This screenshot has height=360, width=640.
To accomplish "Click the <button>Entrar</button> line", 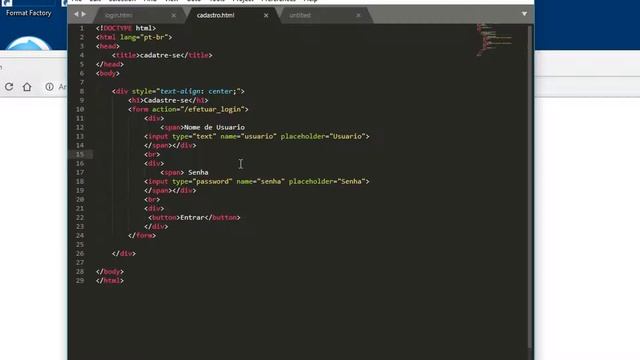I will (x=194, y=218).
